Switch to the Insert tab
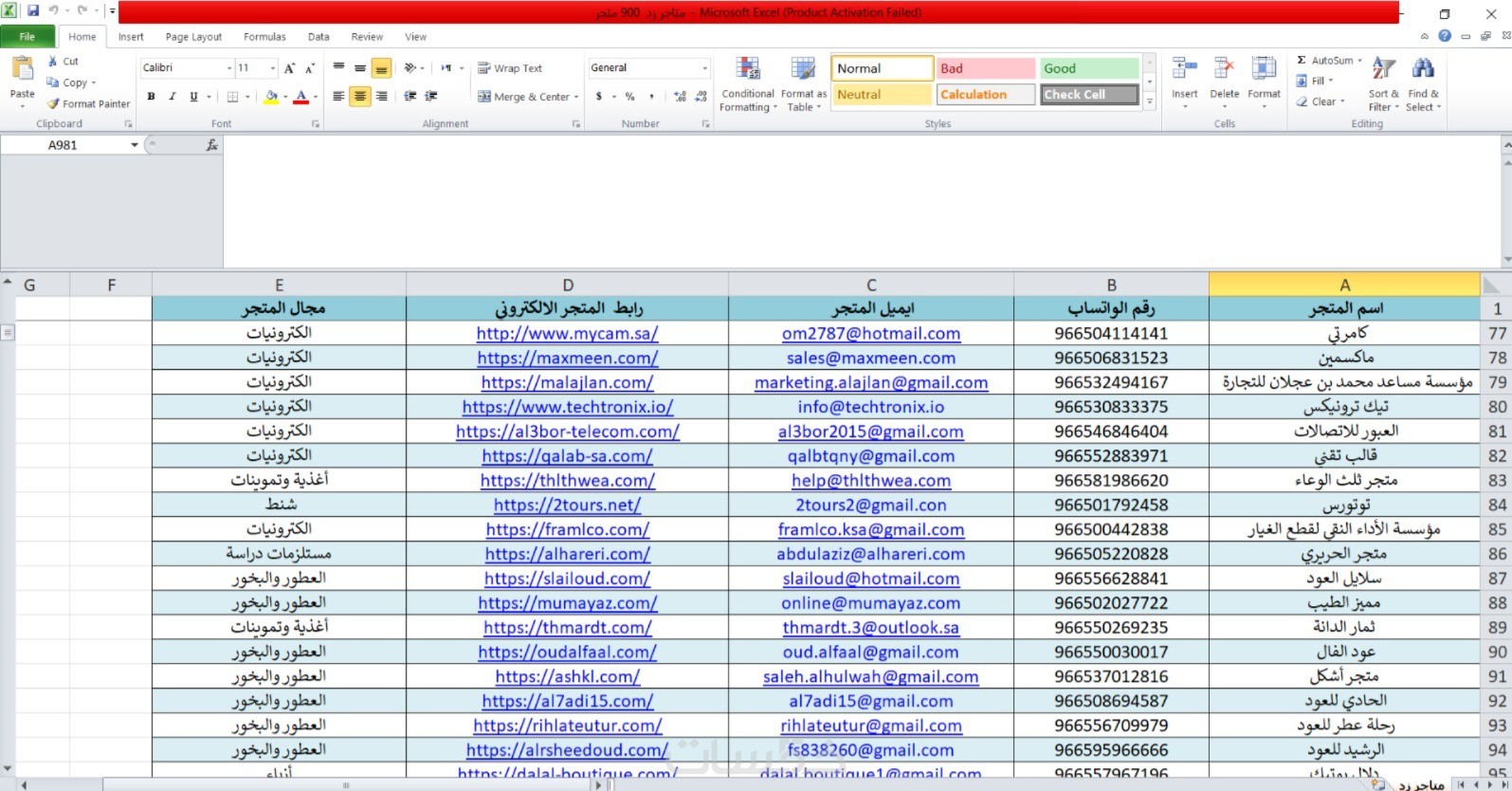This screenshot has height=791, width=1512. pos(131,37)
